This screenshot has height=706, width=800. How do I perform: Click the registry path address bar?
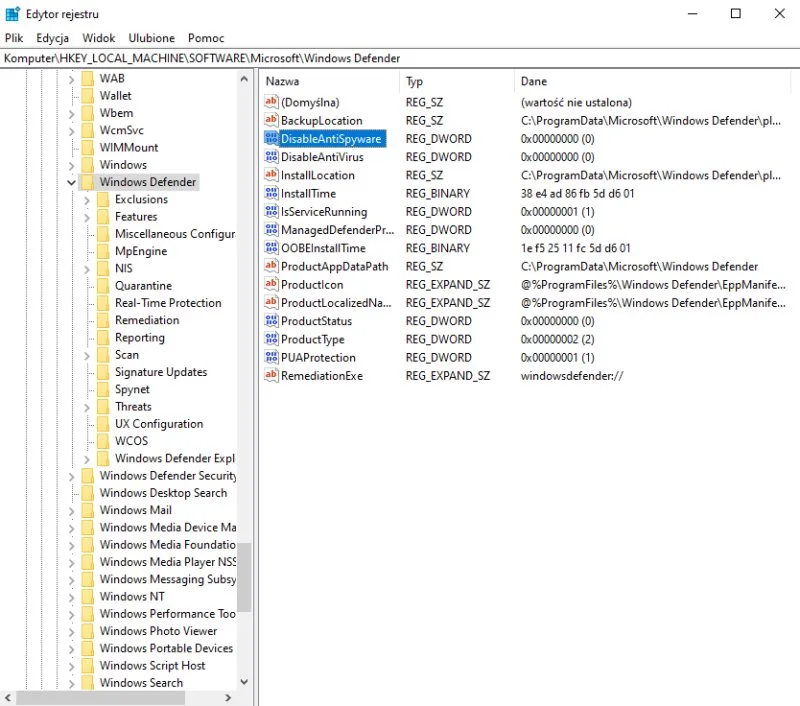[400, 59]
